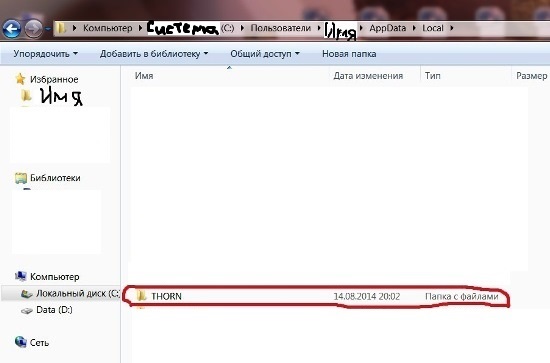Image resolution: width=550 pixels, height=363 pixels.
Task: Click THORN type Папка с файлами
Action: [462, 296]
